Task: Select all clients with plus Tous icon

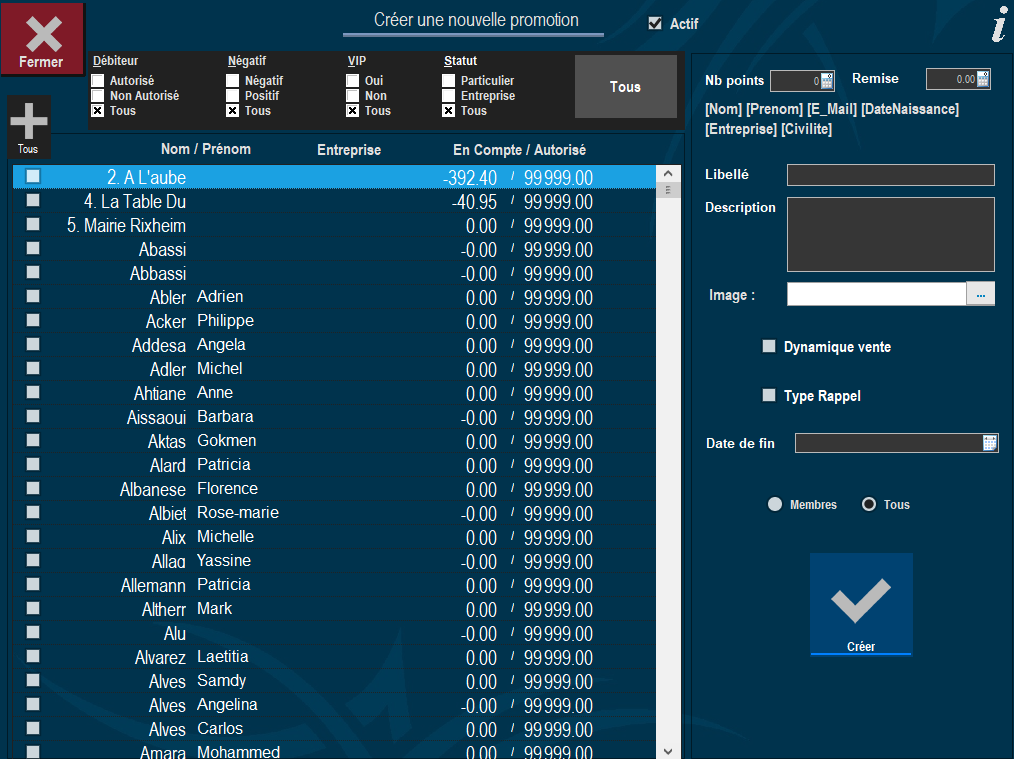Action: [28, 127]
